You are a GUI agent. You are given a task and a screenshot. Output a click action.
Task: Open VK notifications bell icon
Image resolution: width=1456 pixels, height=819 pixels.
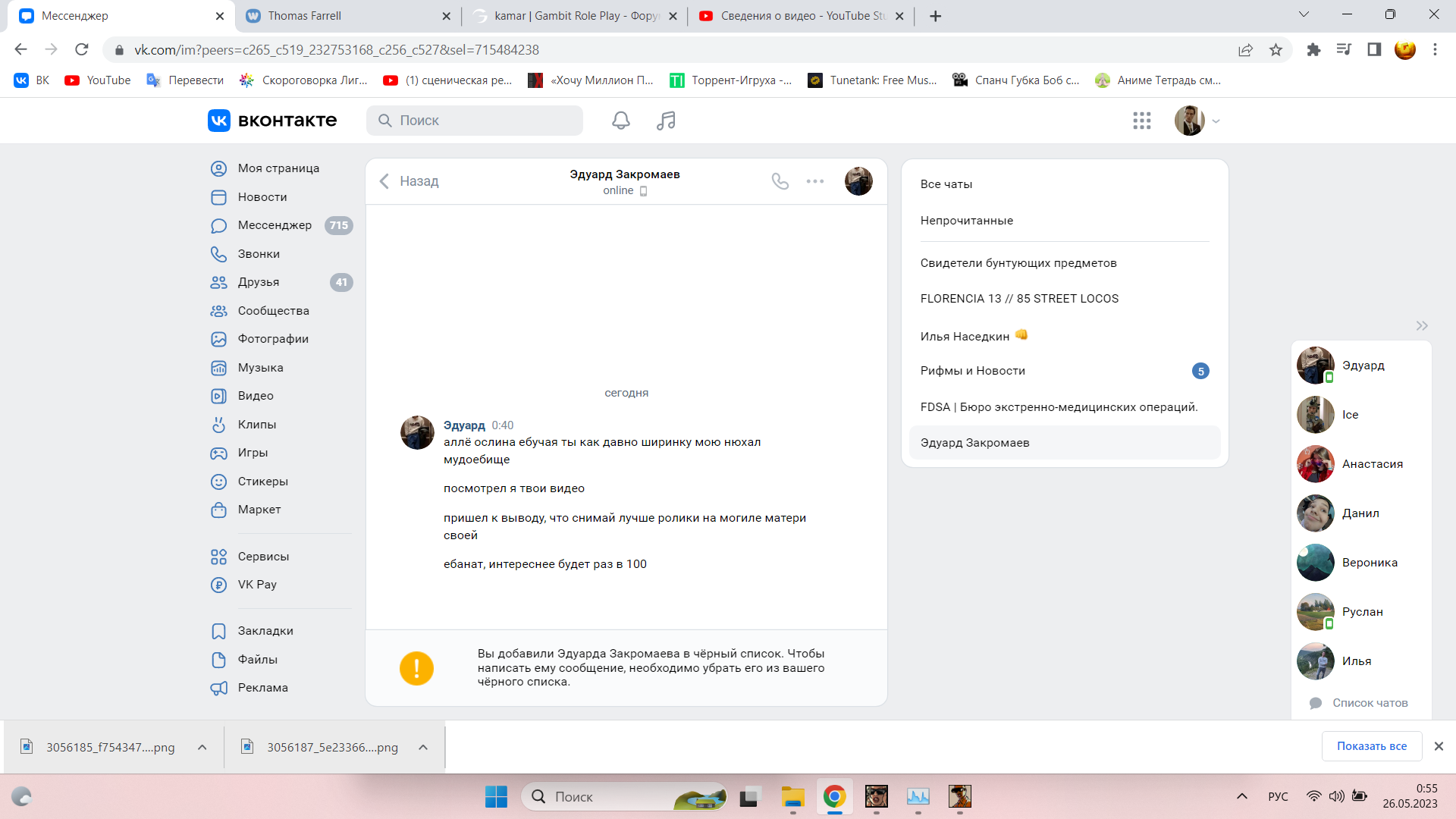620,121
